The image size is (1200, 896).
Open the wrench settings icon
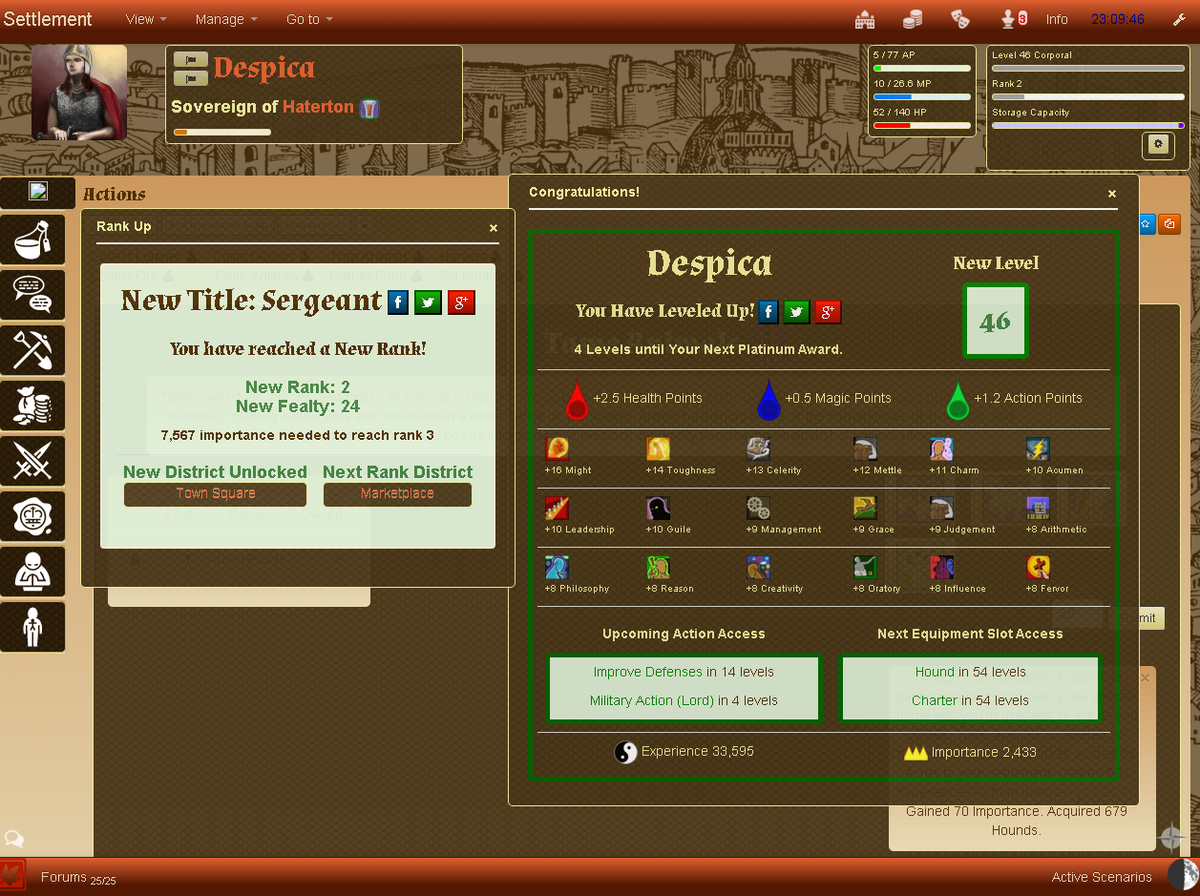(x=1178, y=19)
